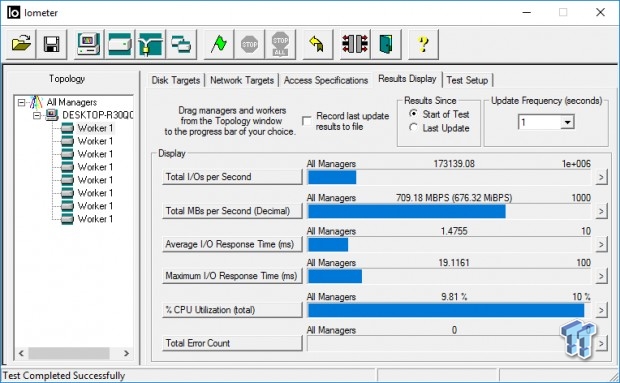The height and width of the screenshot is (383, 620).
Task: Click Test Completed Successfully status text
Action: coord(64,375)
